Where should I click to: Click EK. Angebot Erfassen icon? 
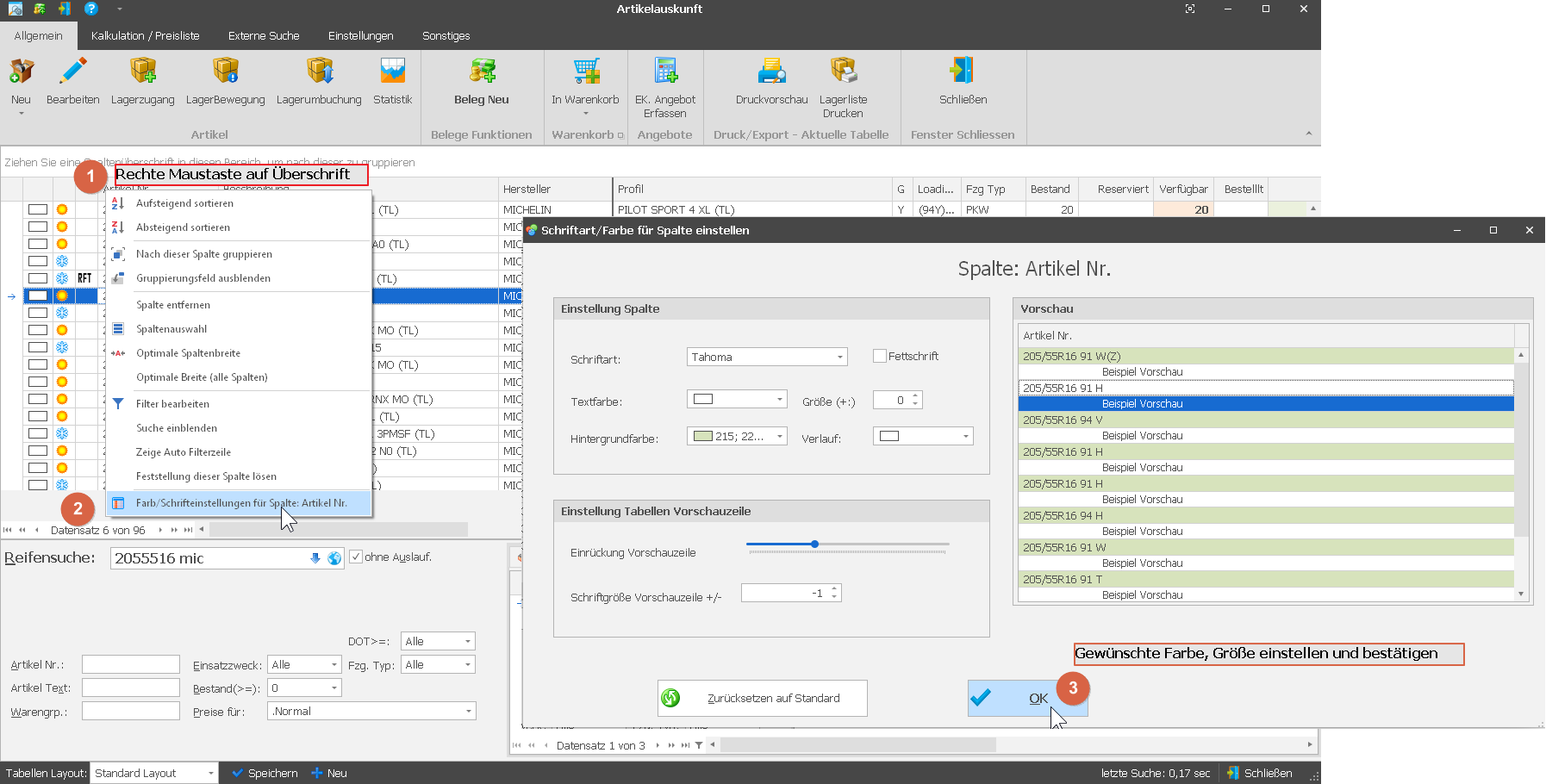click(664, 72)
